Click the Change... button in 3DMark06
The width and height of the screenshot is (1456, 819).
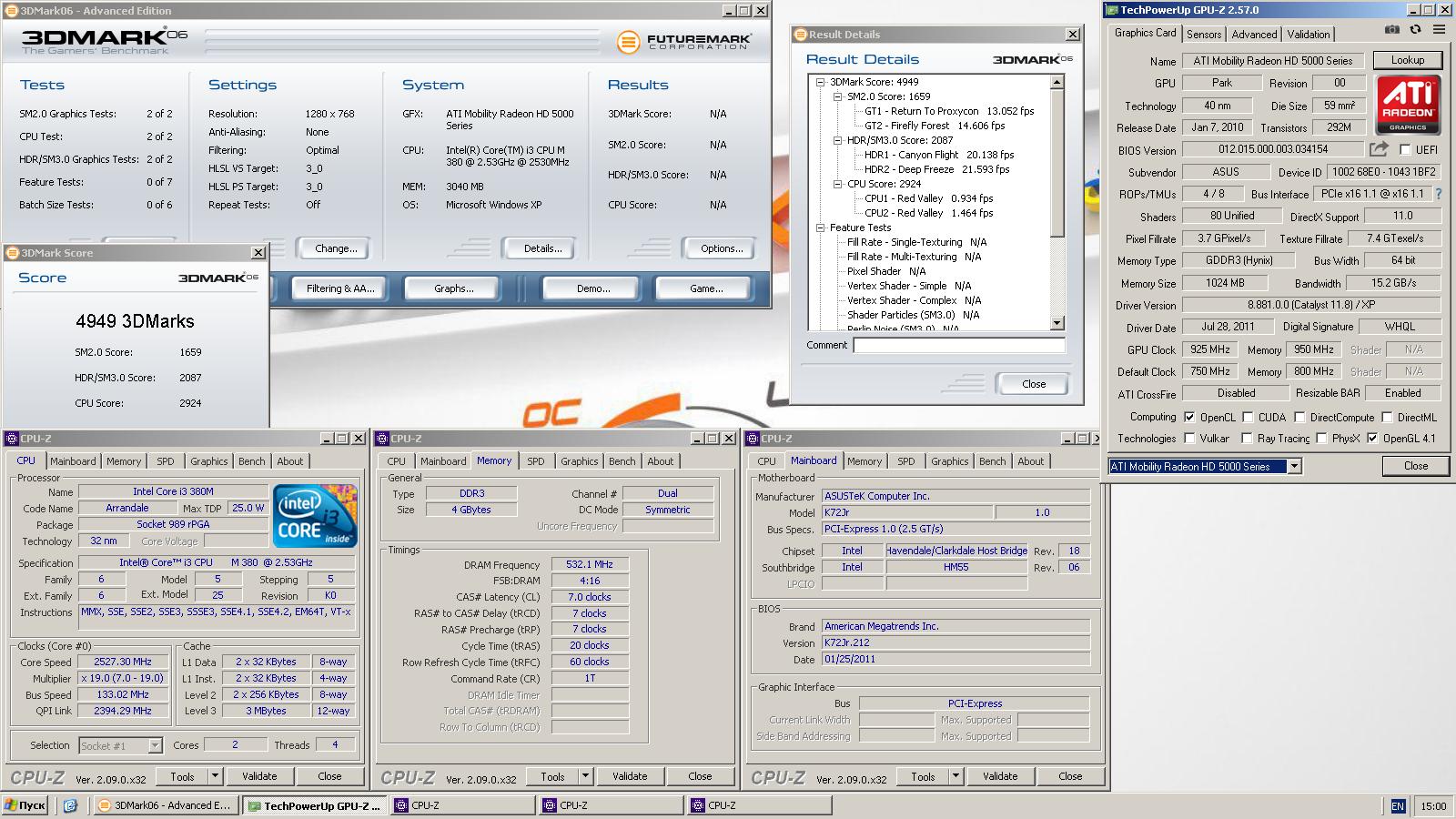point(336,248)
